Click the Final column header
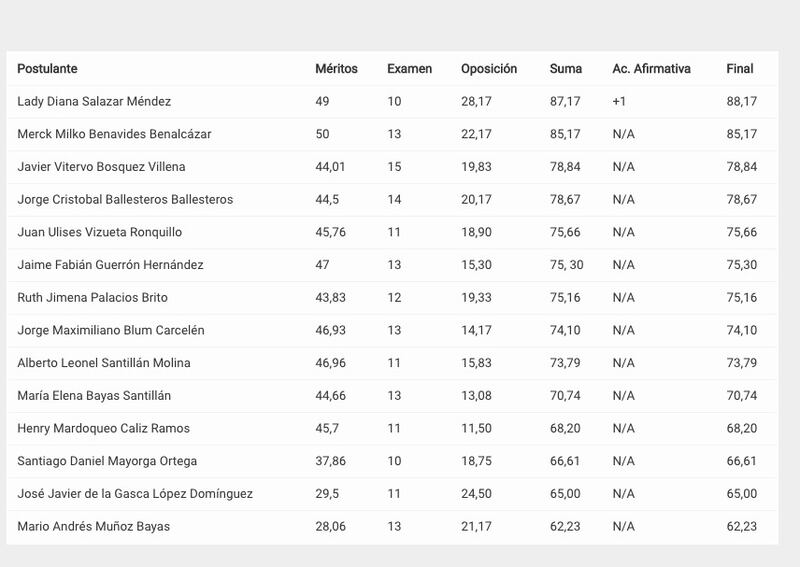The width and height of the screenshot is (800, 567). (x=740, y=68)
